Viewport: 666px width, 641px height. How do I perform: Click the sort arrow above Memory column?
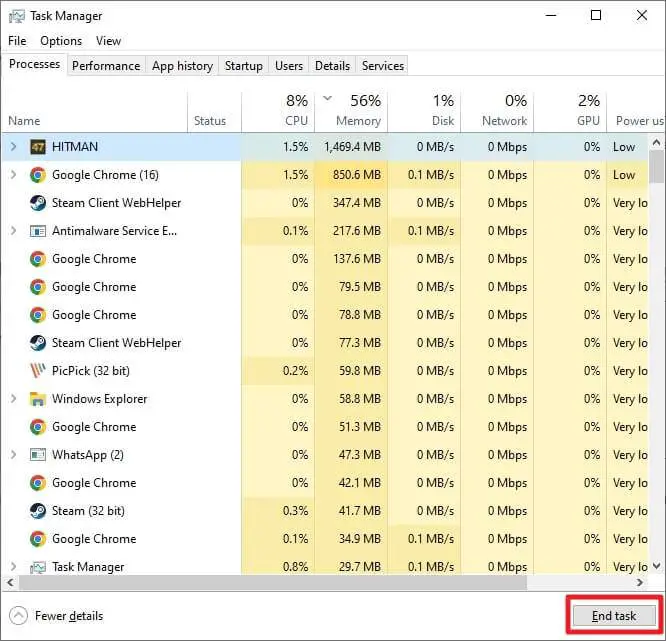327,99
